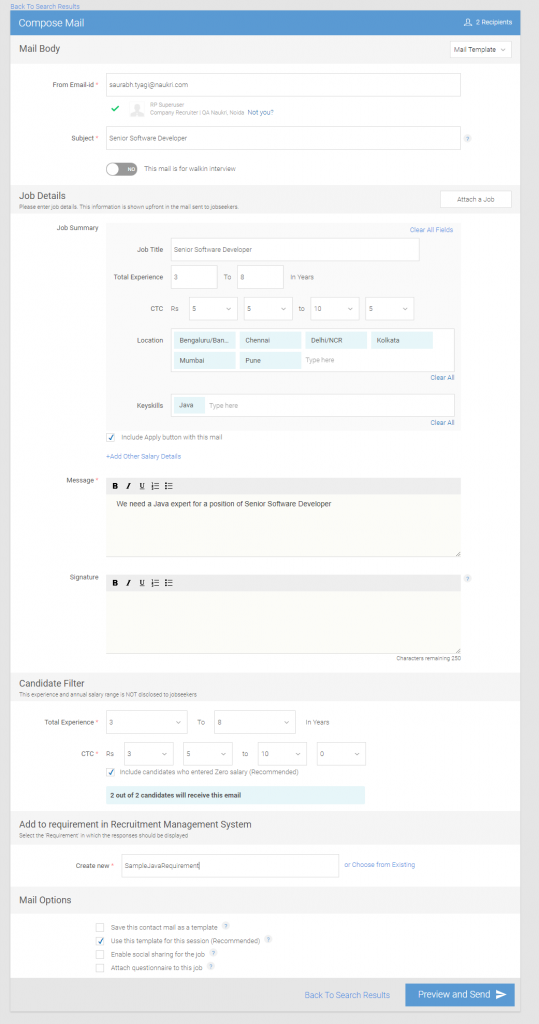Viewport: 539px width, 1024px height.
Task: Uncheck Include Apply button with this mail
Action: pyautogui.click(x=110, y=438)
